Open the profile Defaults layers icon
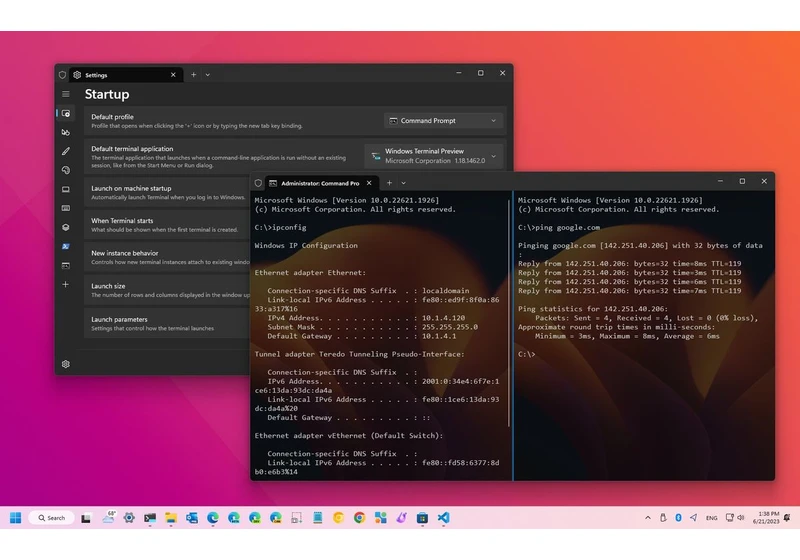Viewport: 800px width, 560px height. click(x=66, y=227)
